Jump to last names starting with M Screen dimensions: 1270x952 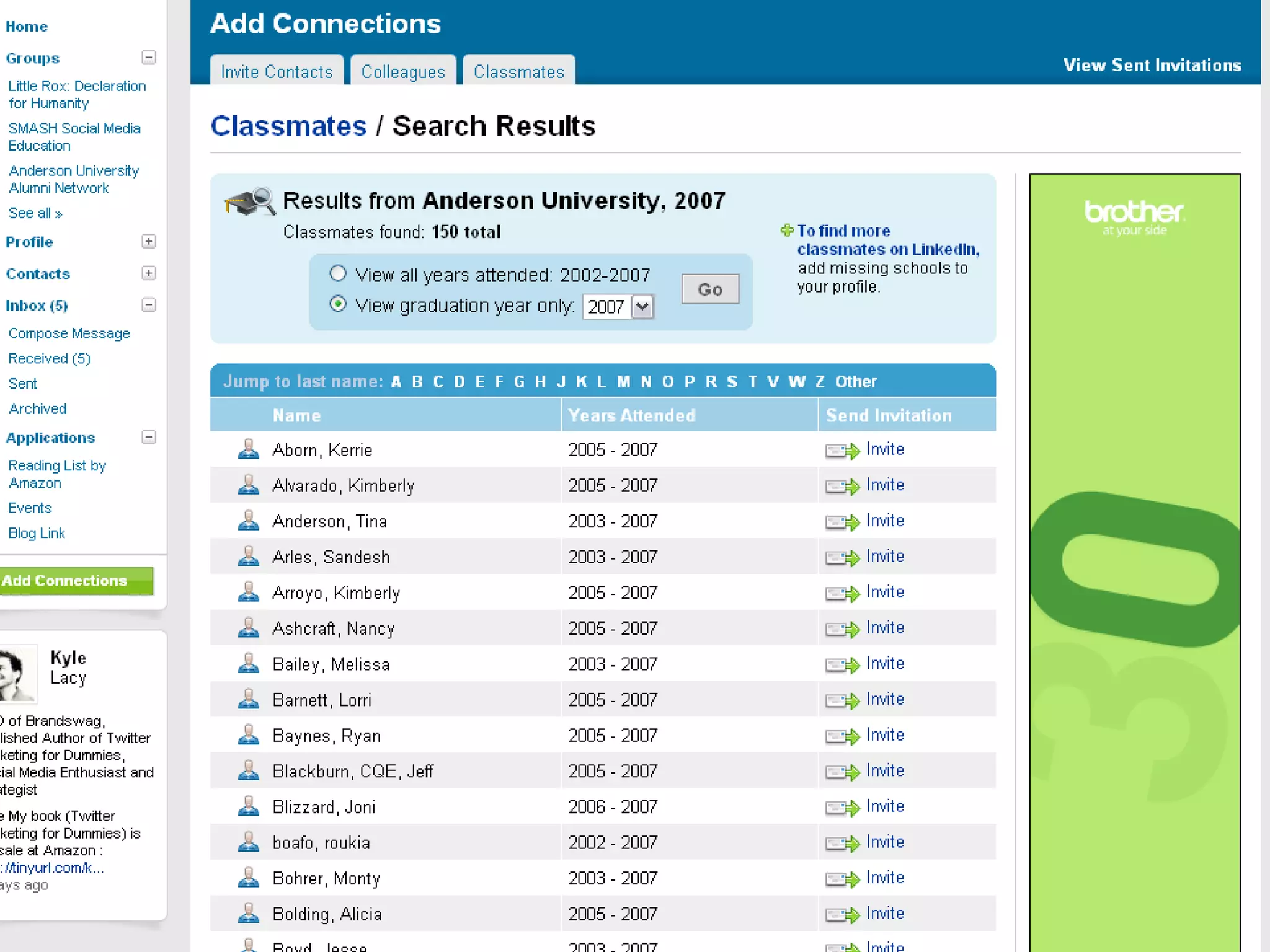(623, 382)
